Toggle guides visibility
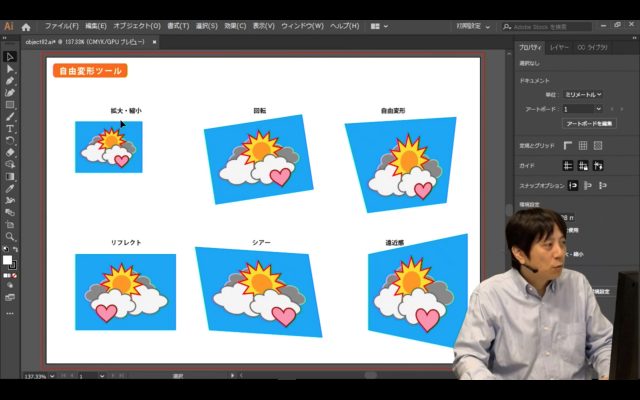Screen dimensions: 640x400 568,166
